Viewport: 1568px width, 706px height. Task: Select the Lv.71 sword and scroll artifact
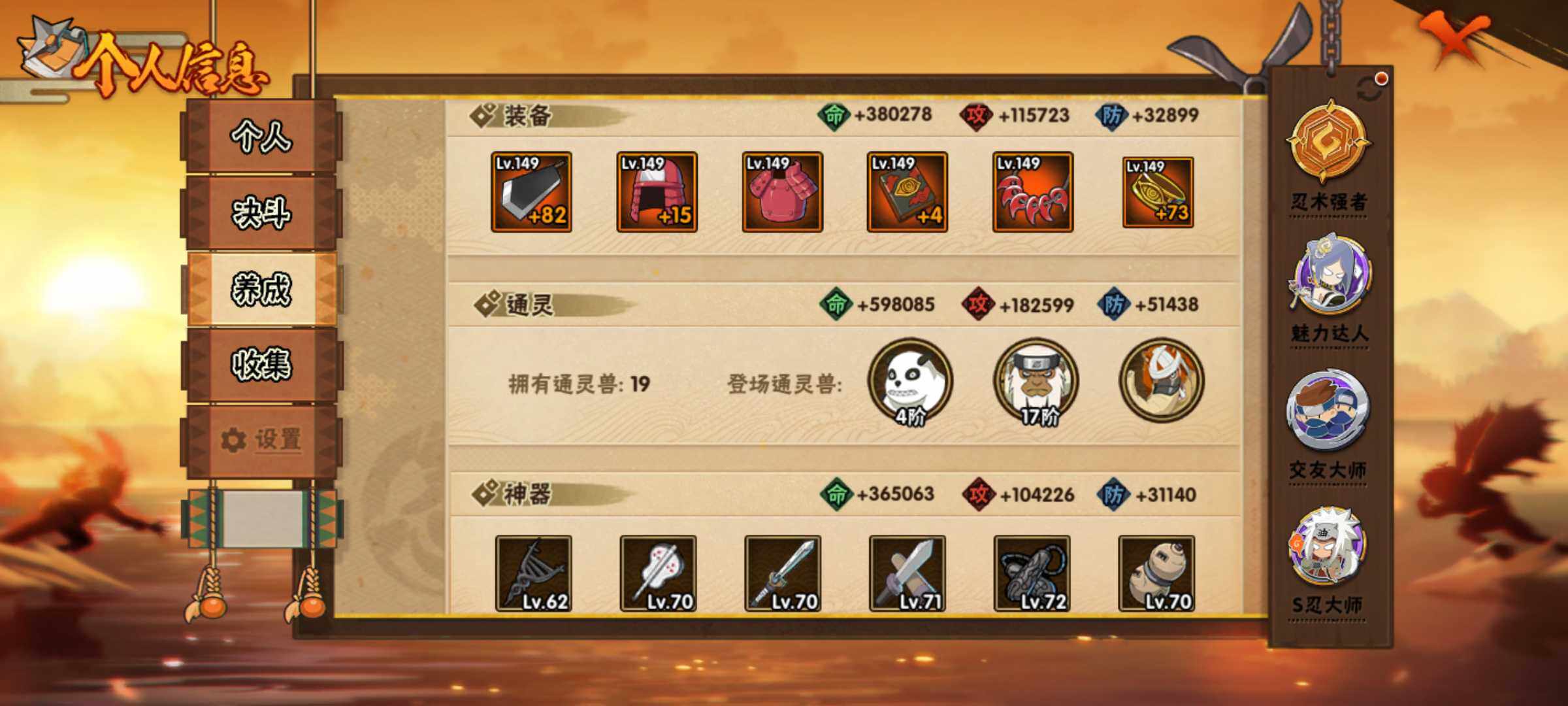(907, 574)
